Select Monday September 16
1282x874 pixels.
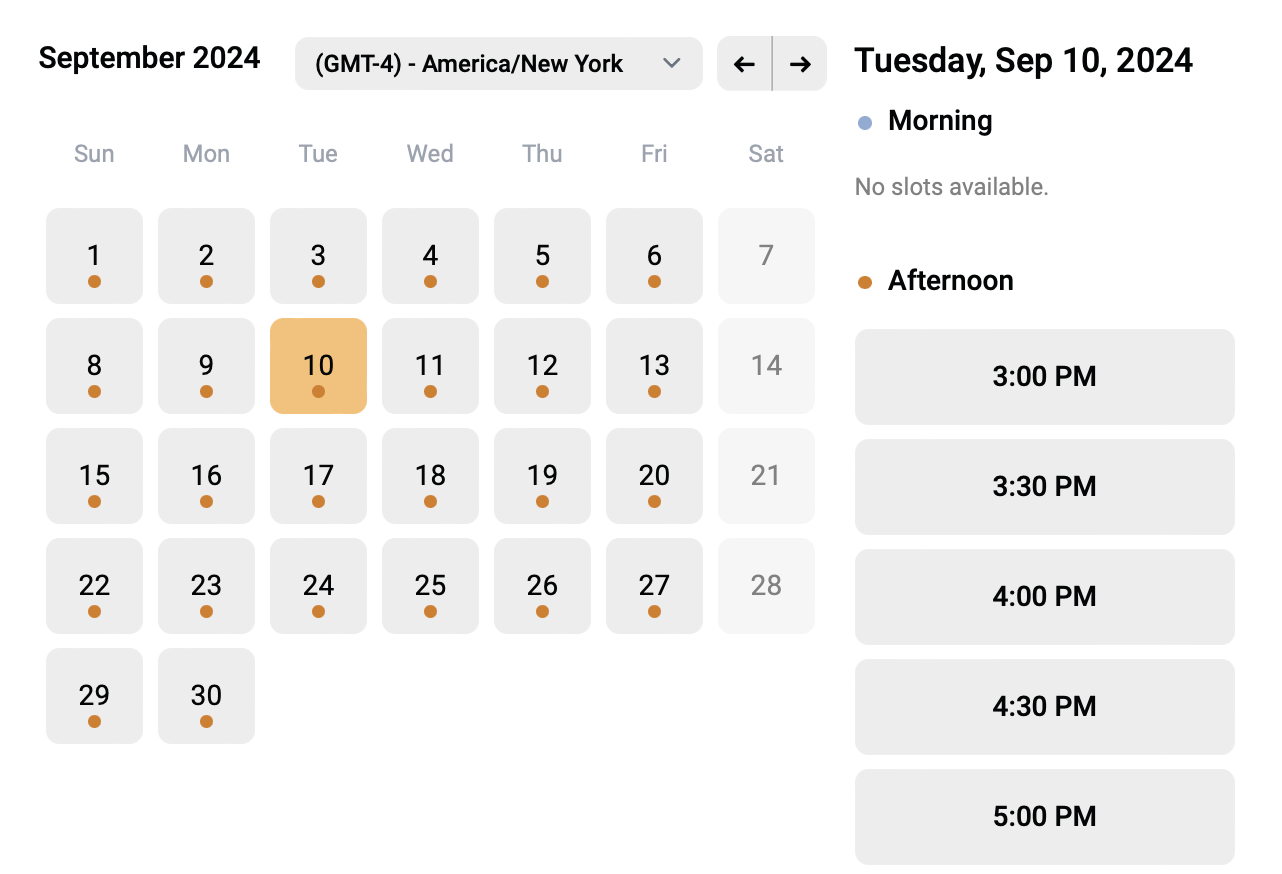(206, 476)
